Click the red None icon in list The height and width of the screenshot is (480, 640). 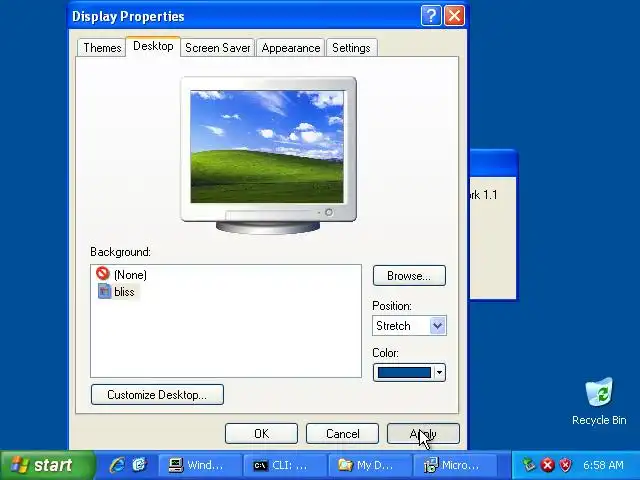(103, 273)
